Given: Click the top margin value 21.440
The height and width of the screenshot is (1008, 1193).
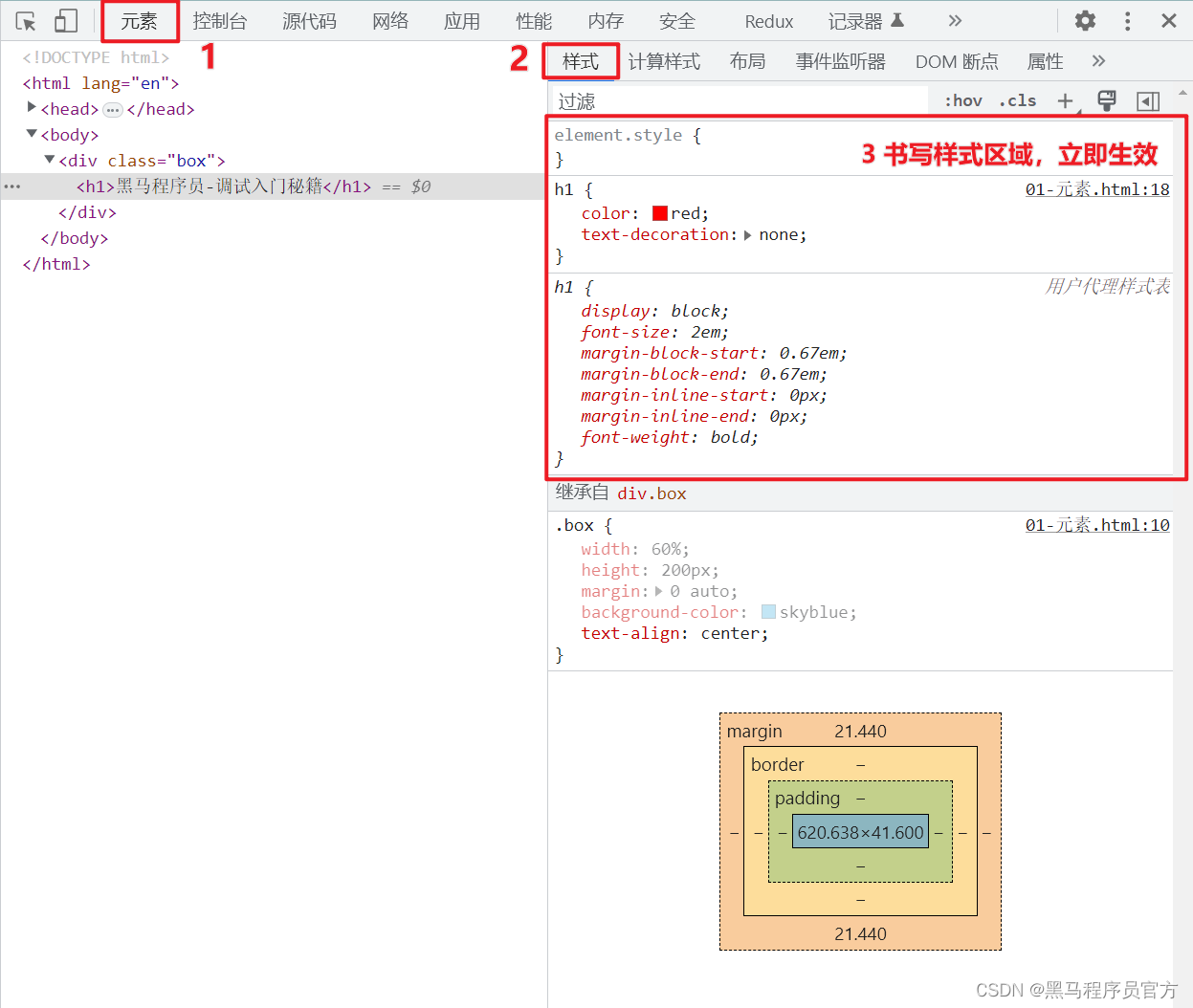Looking at the screenshot, I should [x=860, y=731].
